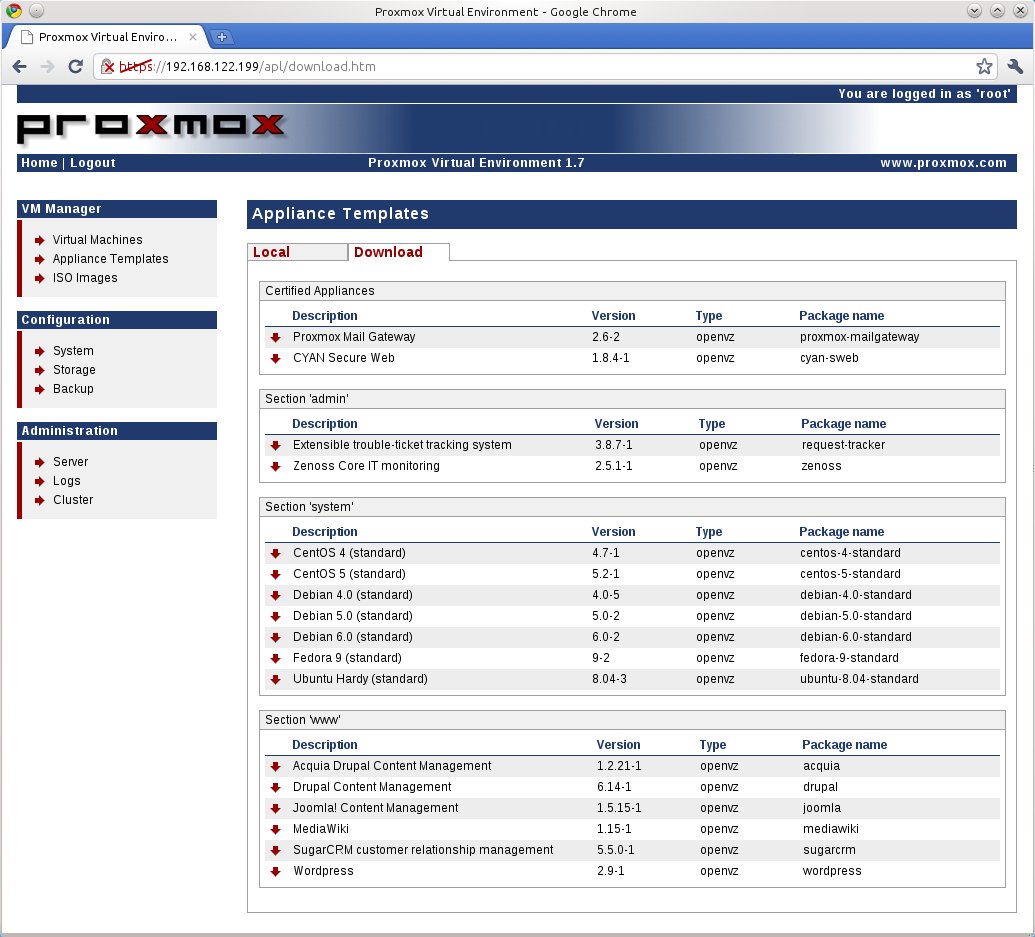Download the MediaWiki appliance
This screenshot has height=937, width=1035.
pyautogui.click(x=275, y=829)
